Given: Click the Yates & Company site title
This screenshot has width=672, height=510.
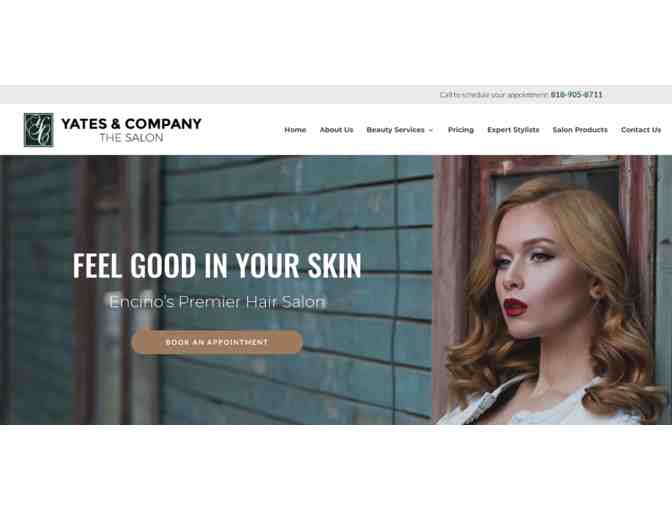Looking at the screenshot, I should click(131, 124).
